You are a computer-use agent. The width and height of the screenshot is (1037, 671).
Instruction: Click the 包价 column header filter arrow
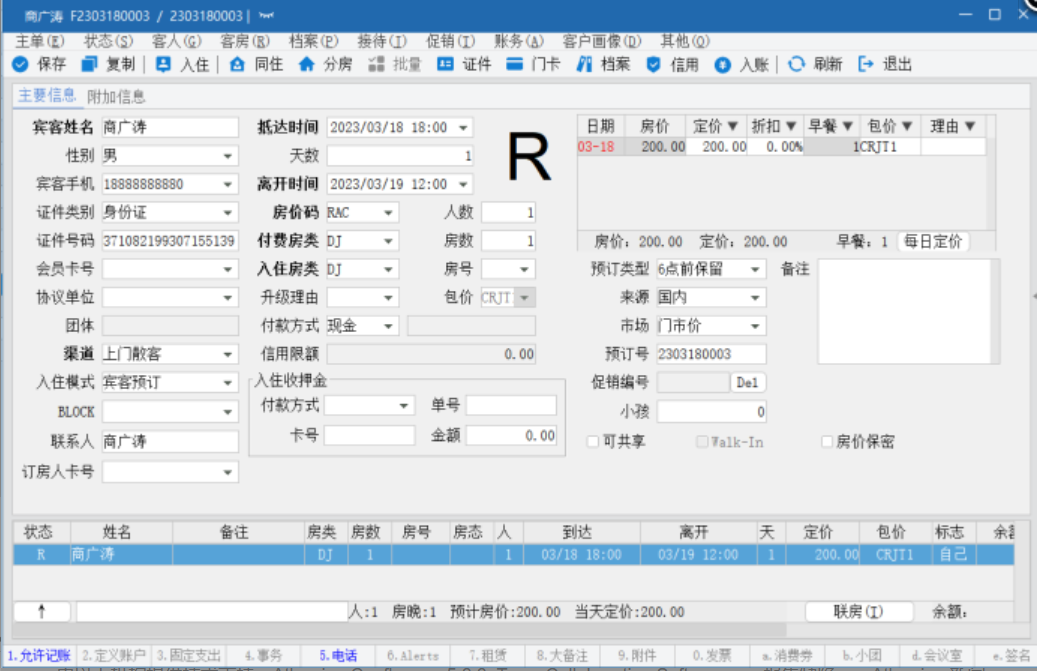(x=907, y=126)
